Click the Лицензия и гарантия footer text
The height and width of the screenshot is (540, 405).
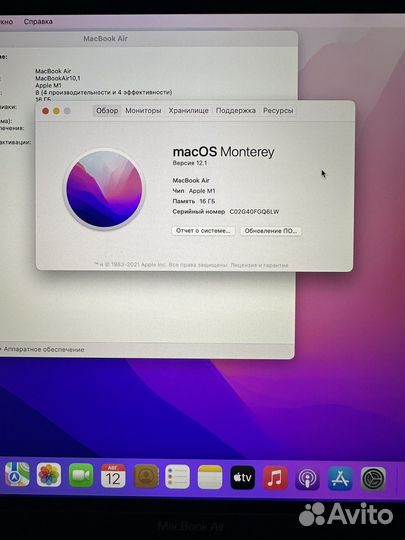pyautogui.click(x=259, y=265)
